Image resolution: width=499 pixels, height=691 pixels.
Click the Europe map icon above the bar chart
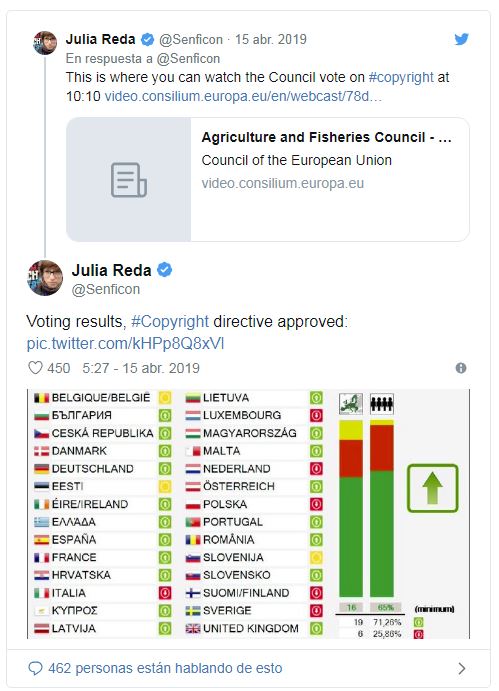tap(351, 403)
